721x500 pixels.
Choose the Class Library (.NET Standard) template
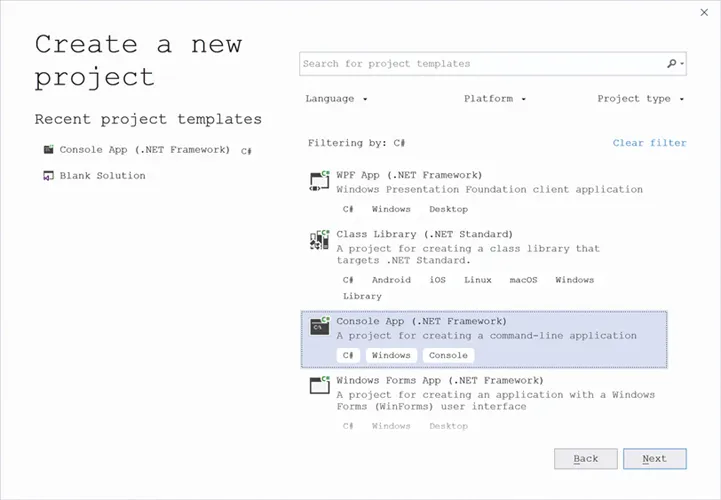point(424,234)
